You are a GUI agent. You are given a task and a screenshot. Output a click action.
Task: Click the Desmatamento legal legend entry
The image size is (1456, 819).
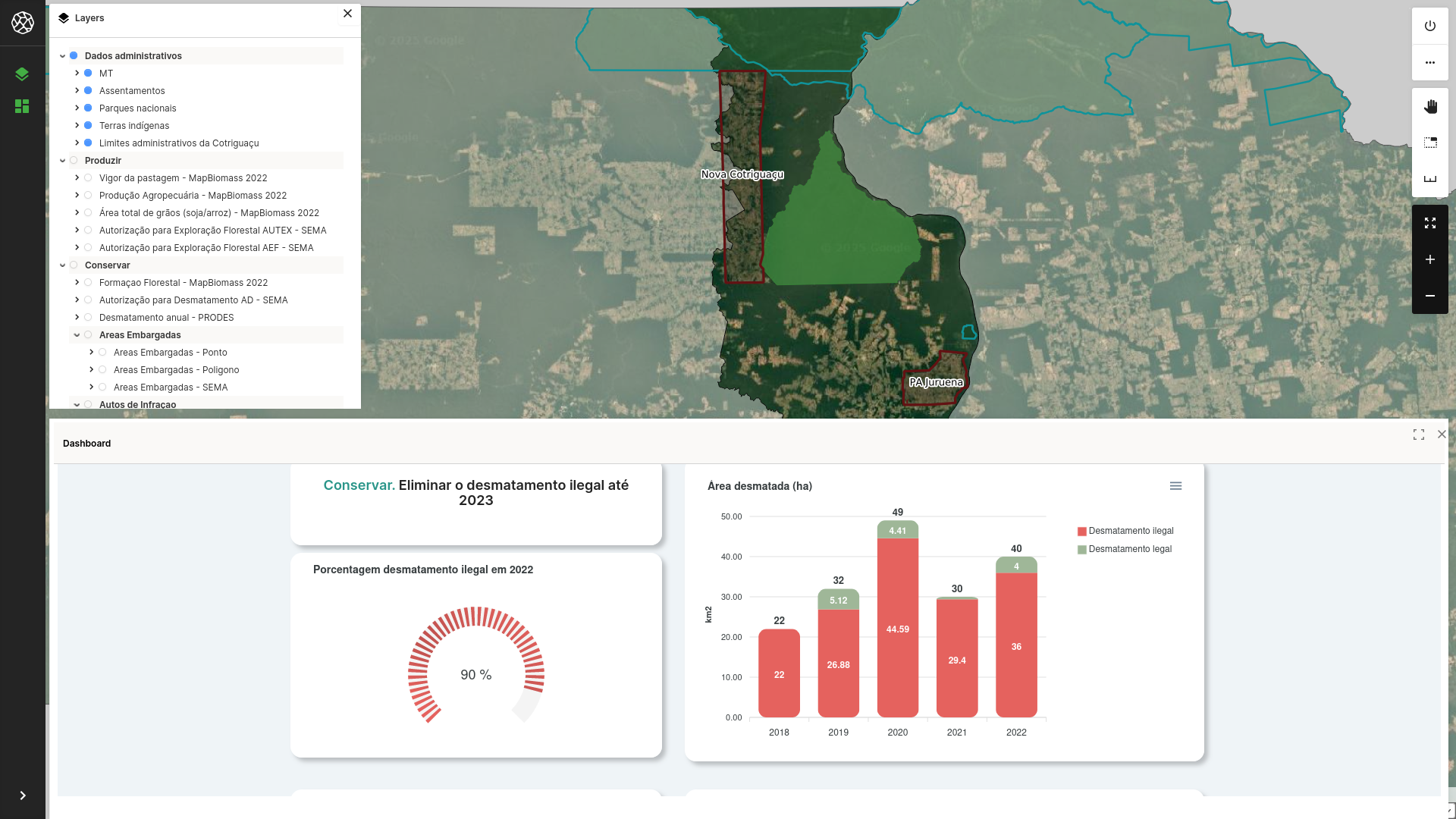(1129, 549)
